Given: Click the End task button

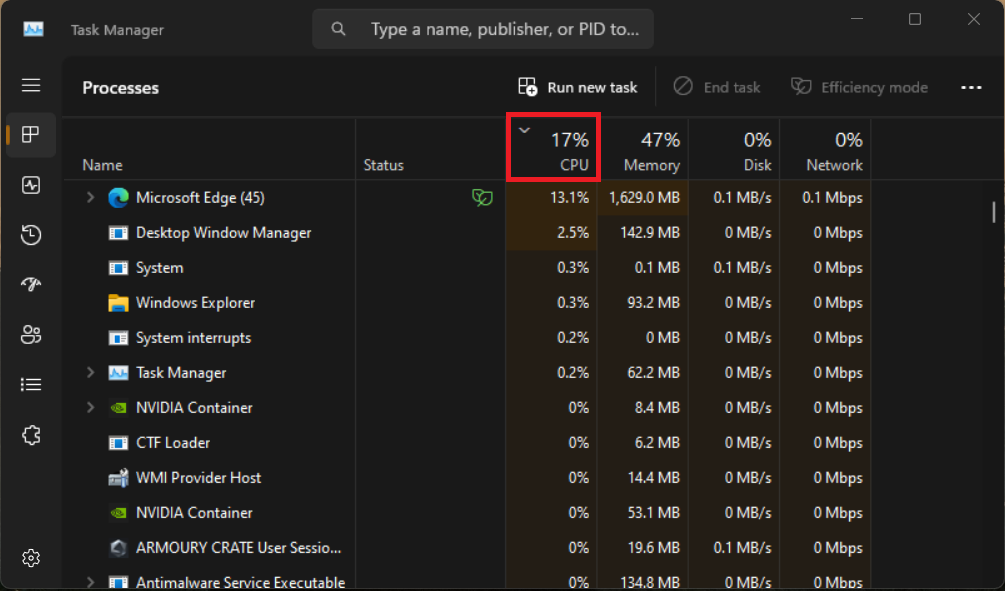Looking at the screenshot, I should 717,88.
